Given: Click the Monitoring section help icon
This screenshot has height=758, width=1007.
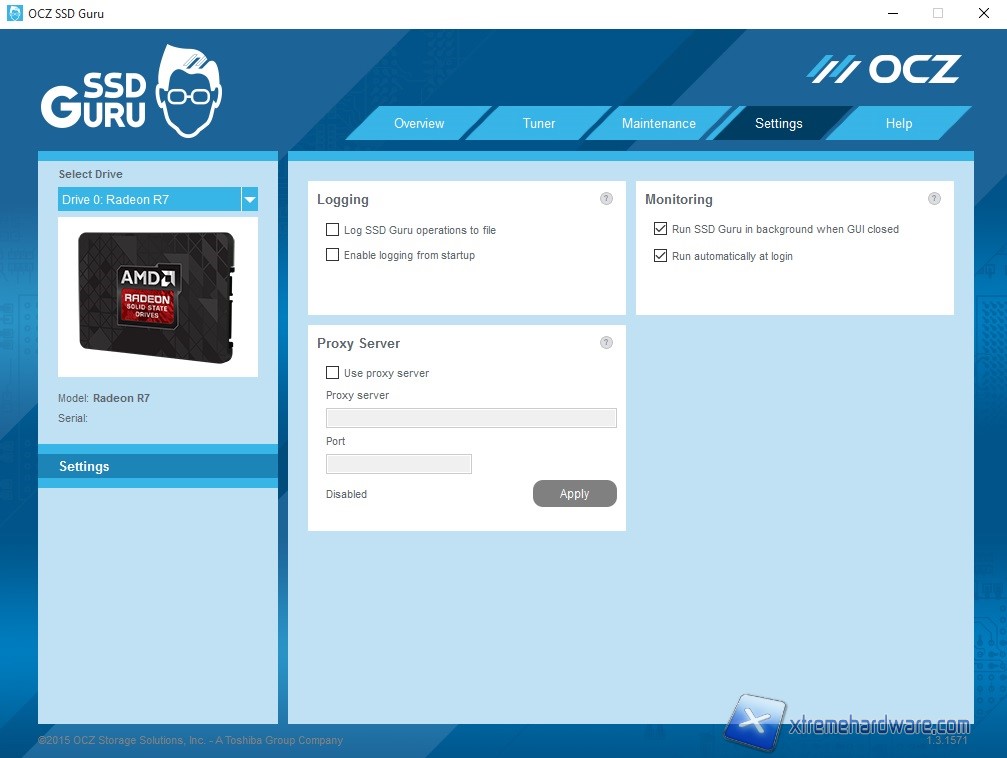Looking at the screenshot, I should click(x=934, y=199).
